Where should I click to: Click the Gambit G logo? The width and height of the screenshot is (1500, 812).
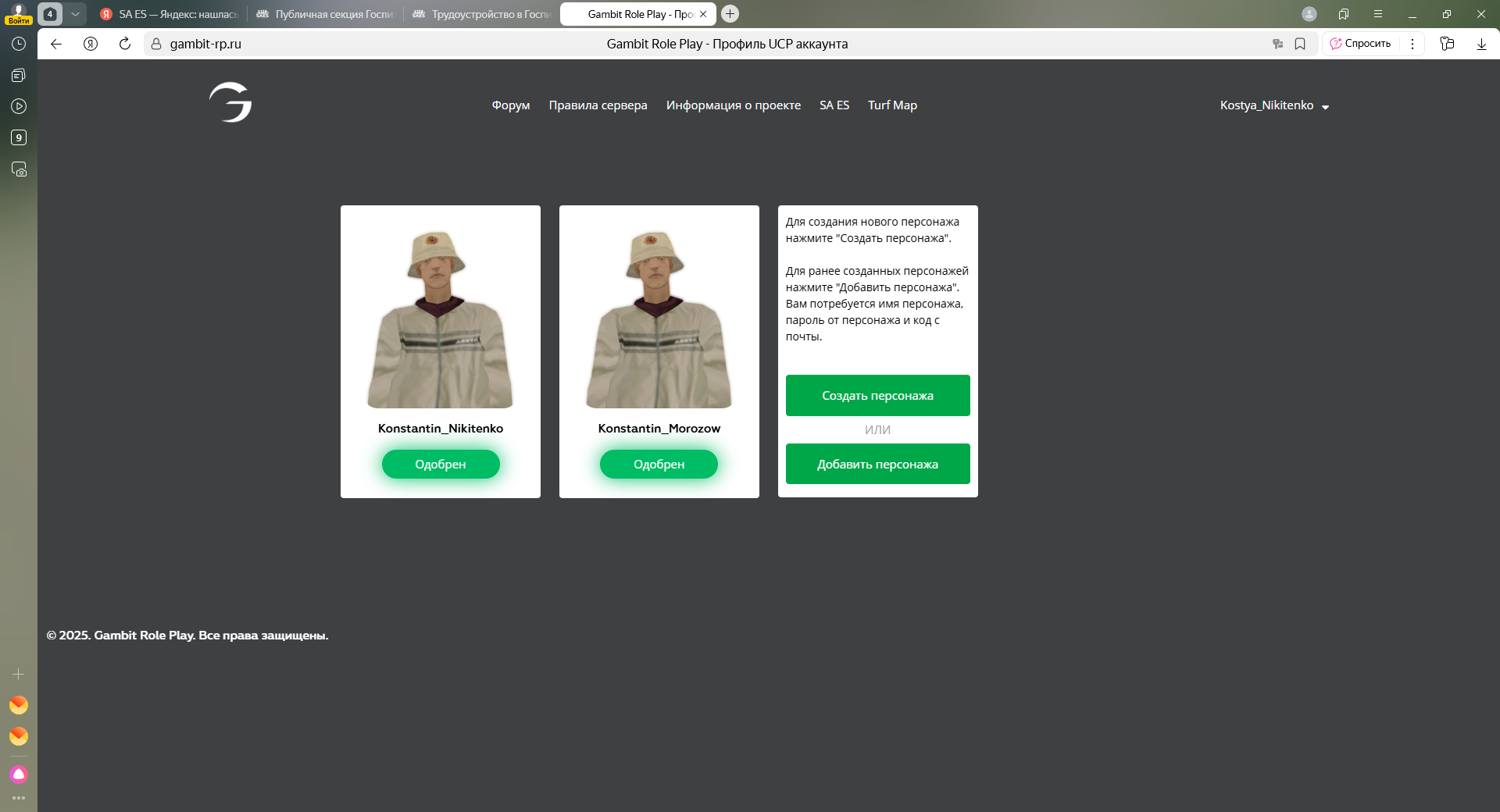pyautogui.click(x=230, y=102)
